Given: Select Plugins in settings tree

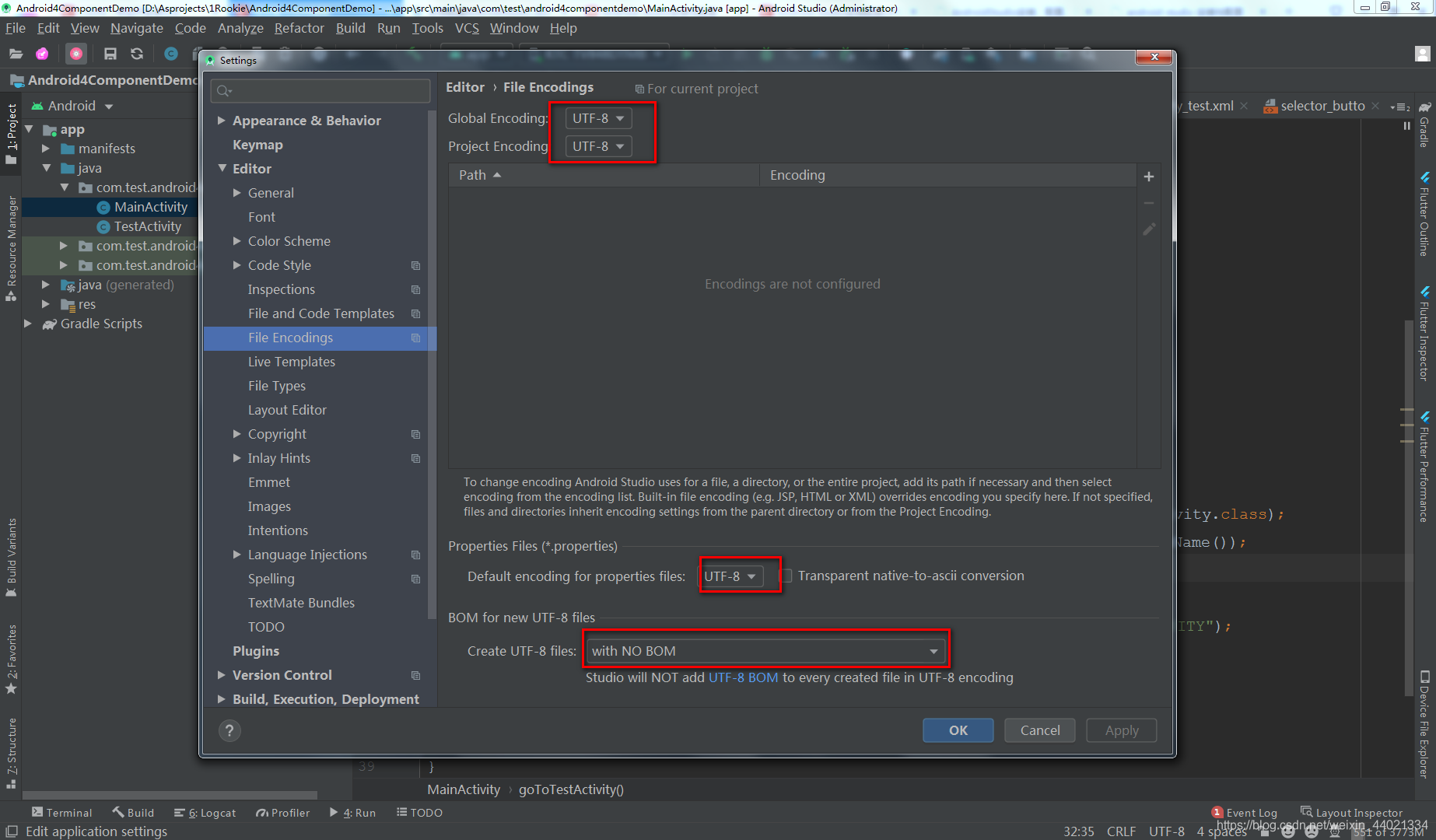Looking at the screenshot, I should tap(256, 651).
